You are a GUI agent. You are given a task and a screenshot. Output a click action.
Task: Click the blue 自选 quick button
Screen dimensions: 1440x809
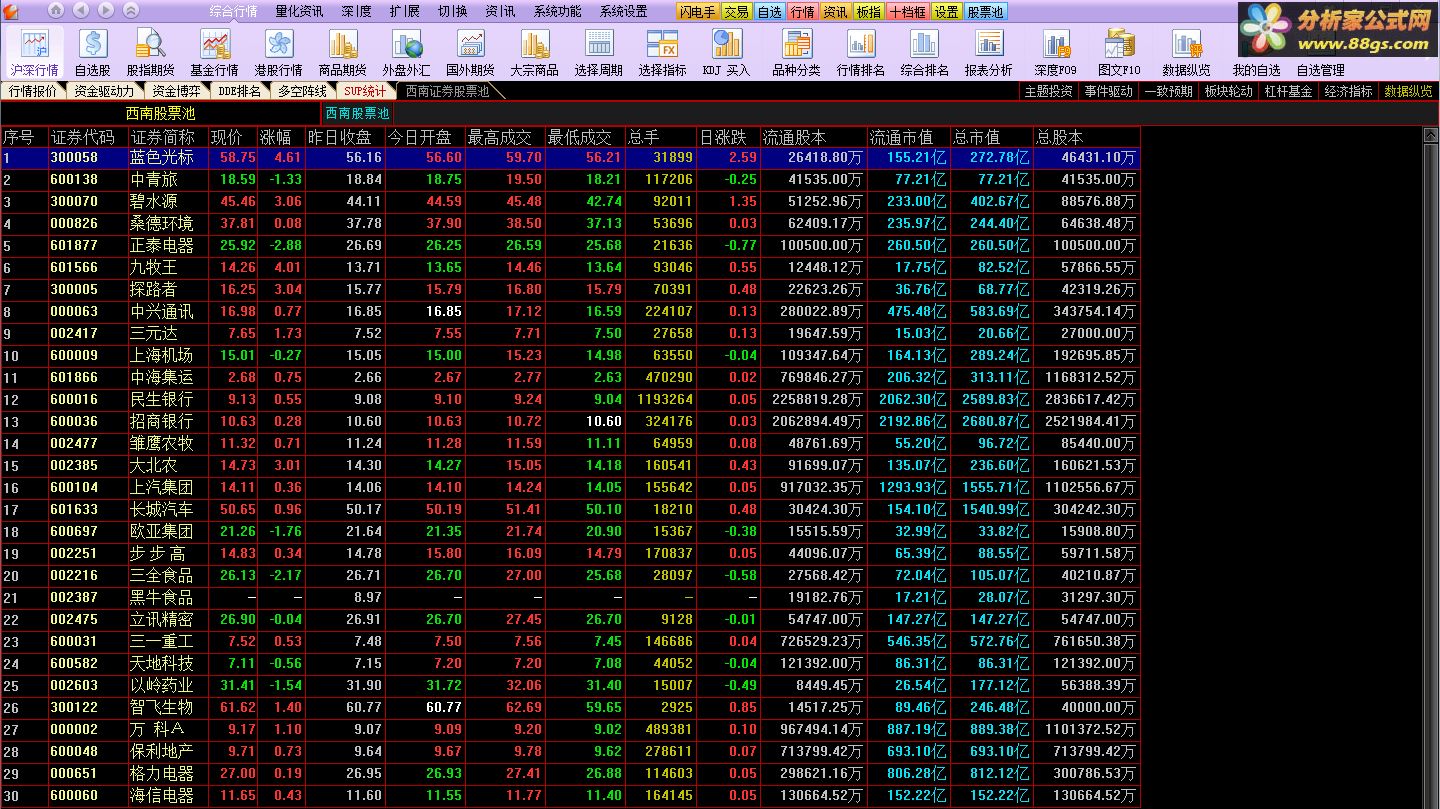coord(769,12)
